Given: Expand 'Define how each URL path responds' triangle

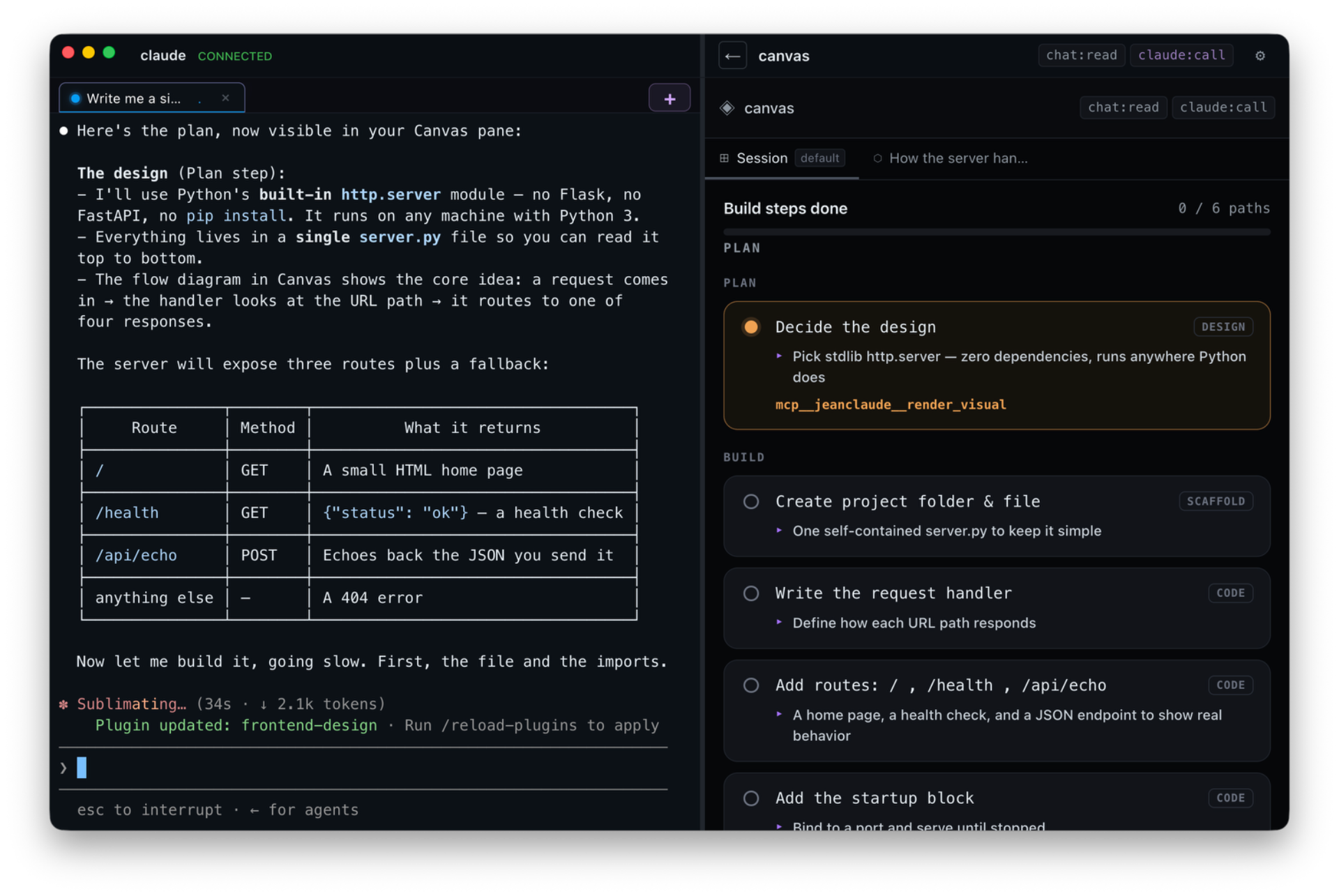Looking at the screenshot, I should point(779,622).
